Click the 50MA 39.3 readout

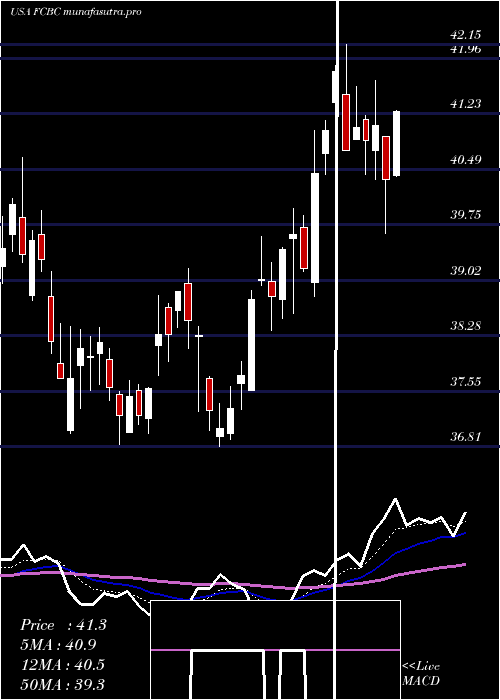click(x=62, y=684)
